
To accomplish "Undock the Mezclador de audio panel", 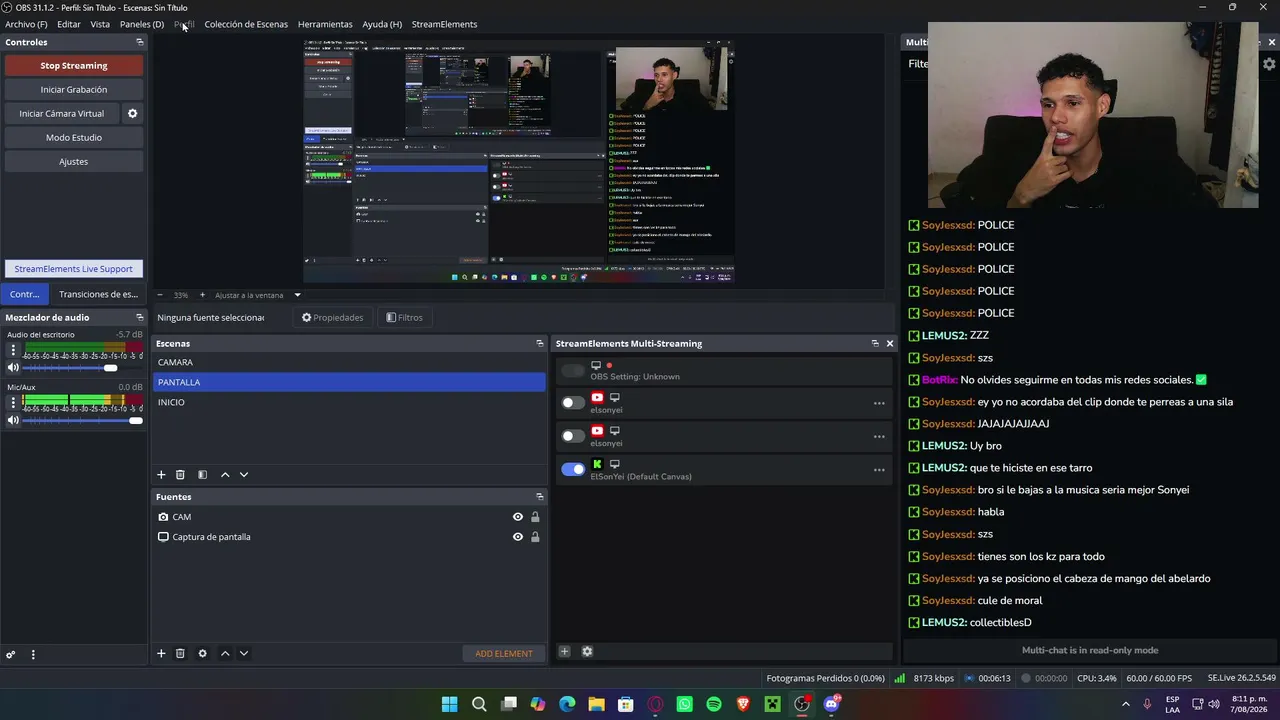I will [140, 317].
